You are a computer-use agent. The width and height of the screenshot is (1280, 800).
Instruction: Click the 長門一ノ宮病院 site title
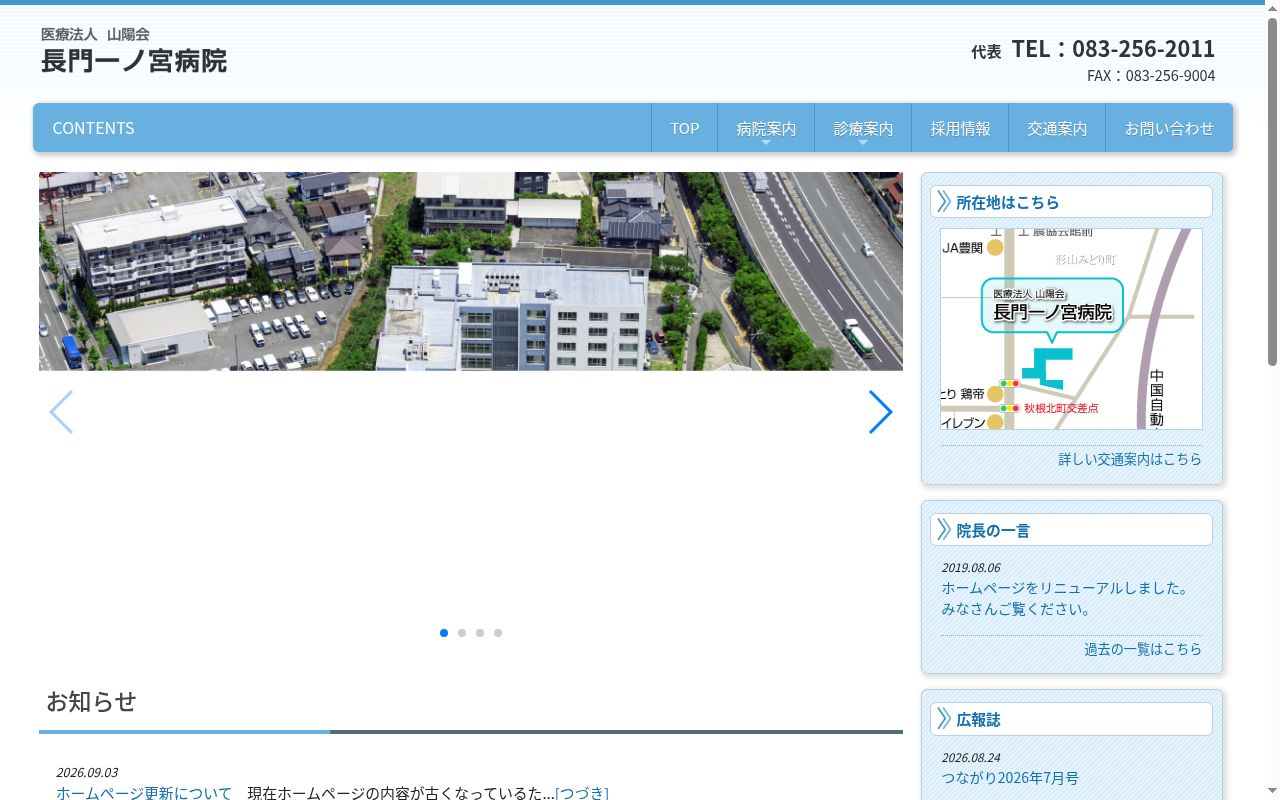[134, 61]
